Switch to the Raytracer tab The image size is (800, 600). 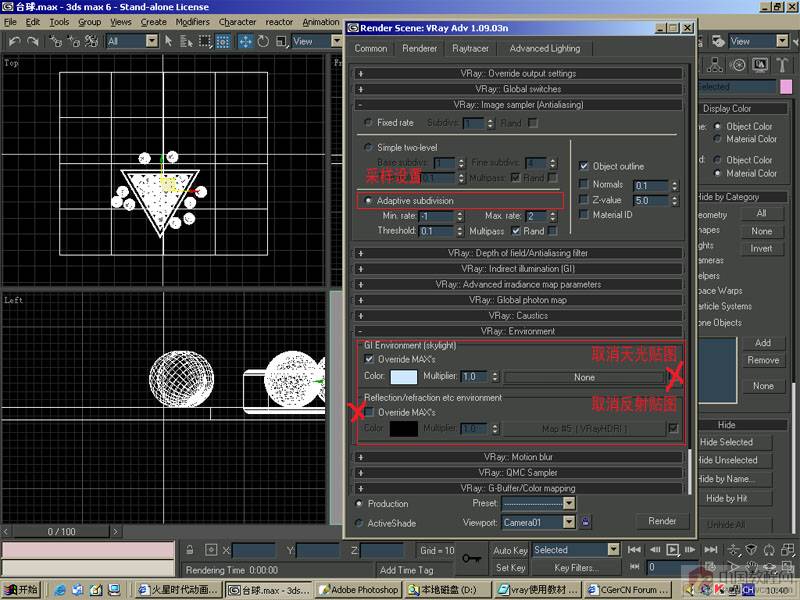[470, 48]
